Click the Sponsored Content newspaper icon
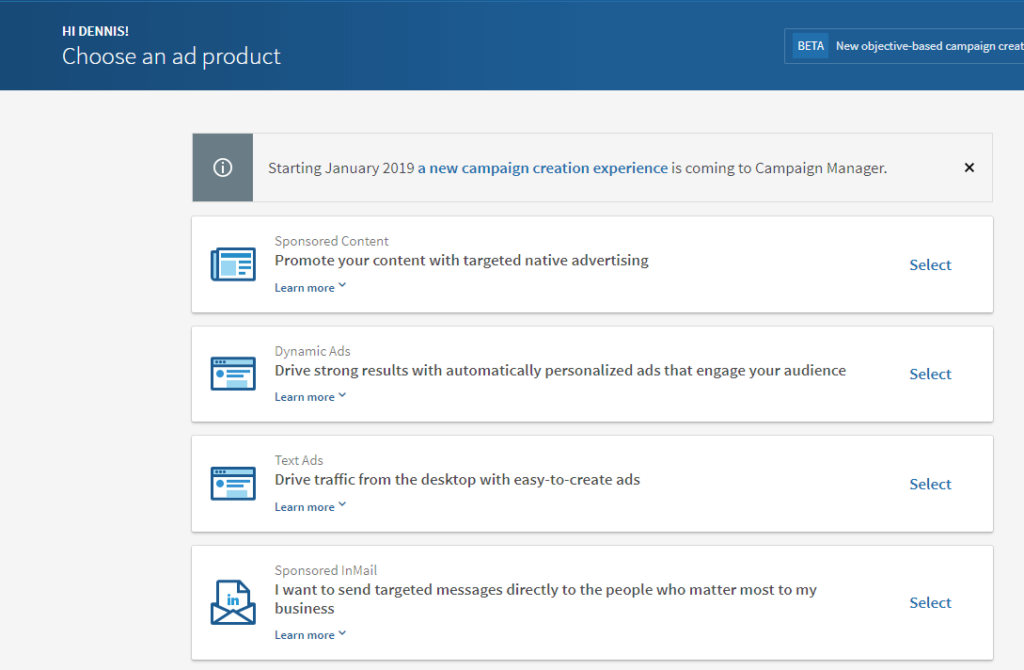This screenshot has height=670, width=1024. click(x=233, y=263)
